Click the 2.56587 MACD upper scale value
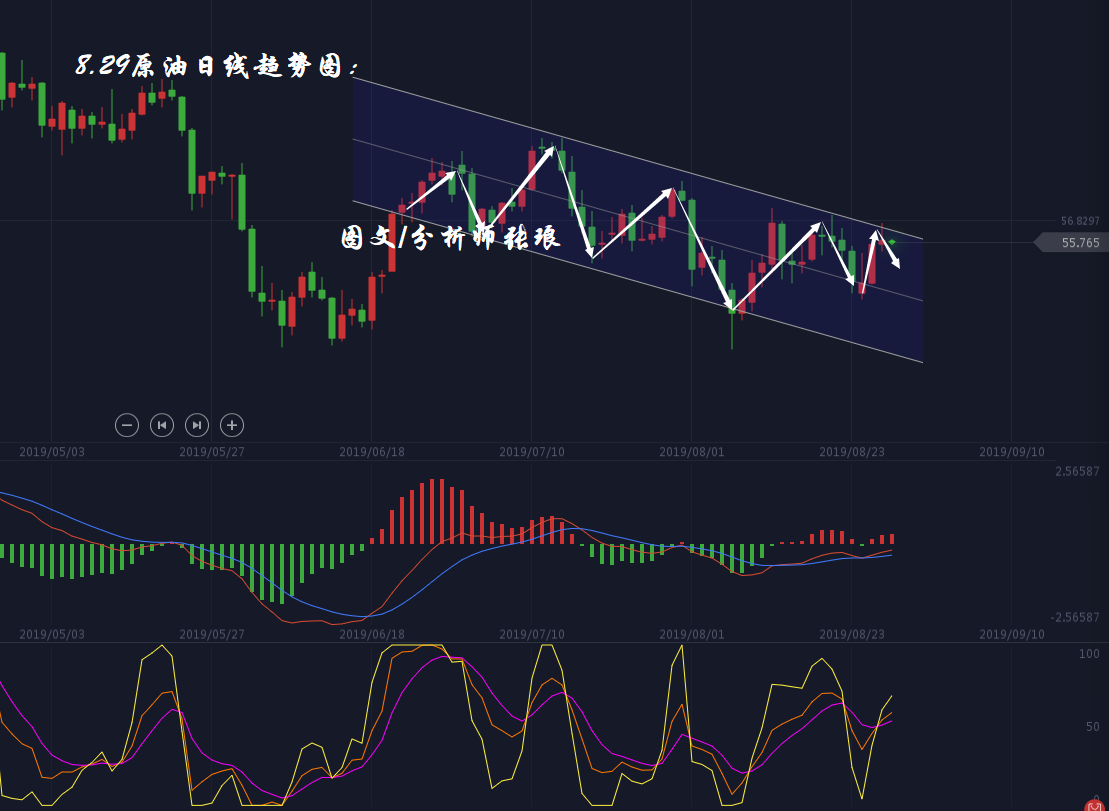The image size is (1109, 811). pyautogui.click(x=1077, y=471)
